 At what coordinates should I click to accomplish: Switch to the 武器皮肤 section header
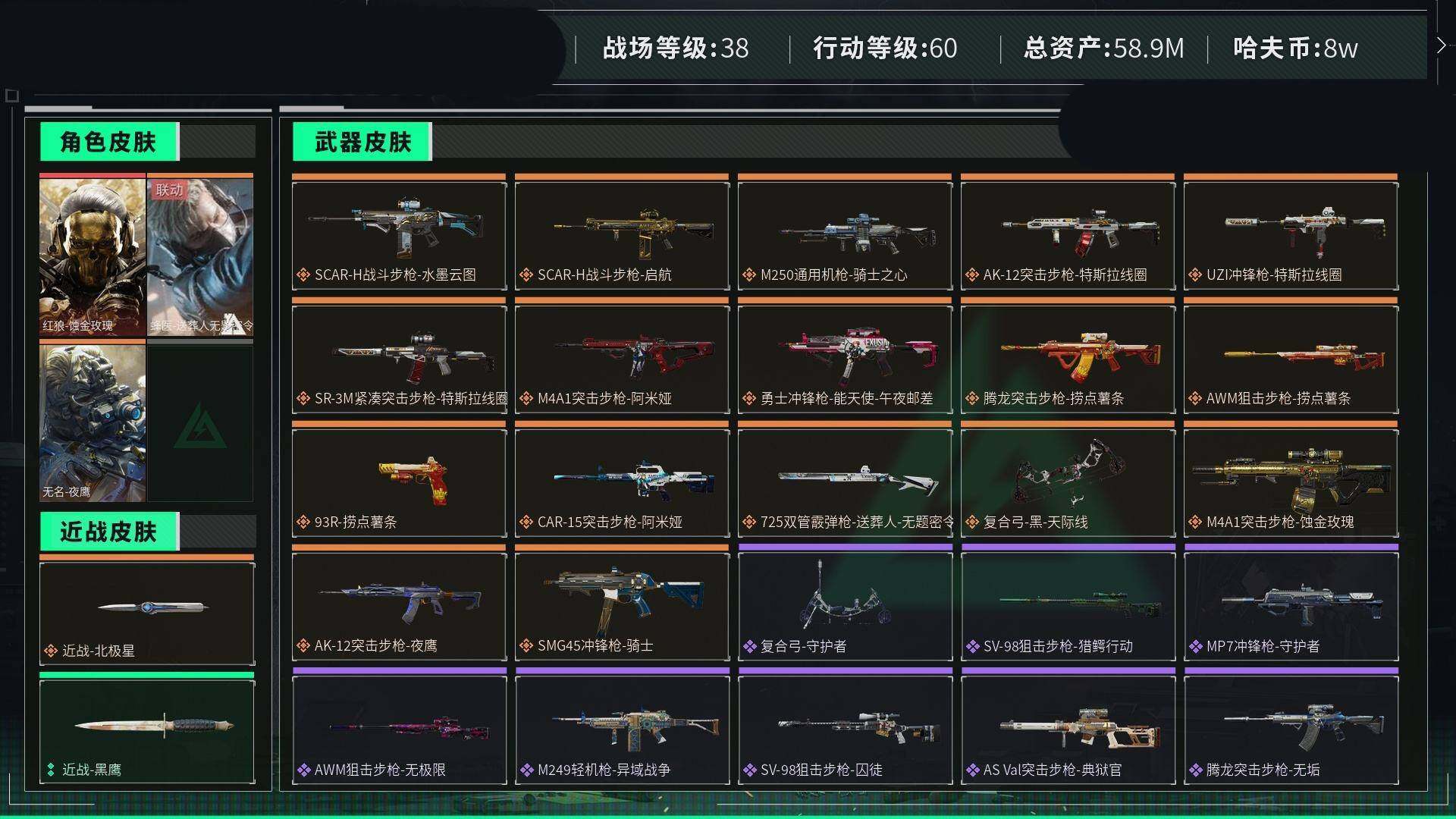[x=362, y=142]
